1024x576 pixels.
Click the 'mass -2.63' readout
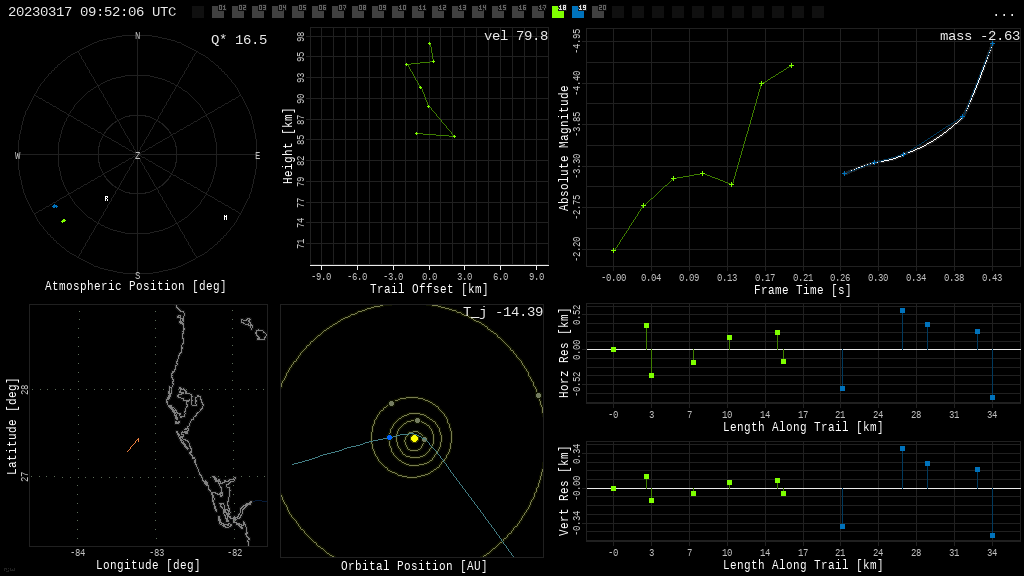[x=980, y=36]
